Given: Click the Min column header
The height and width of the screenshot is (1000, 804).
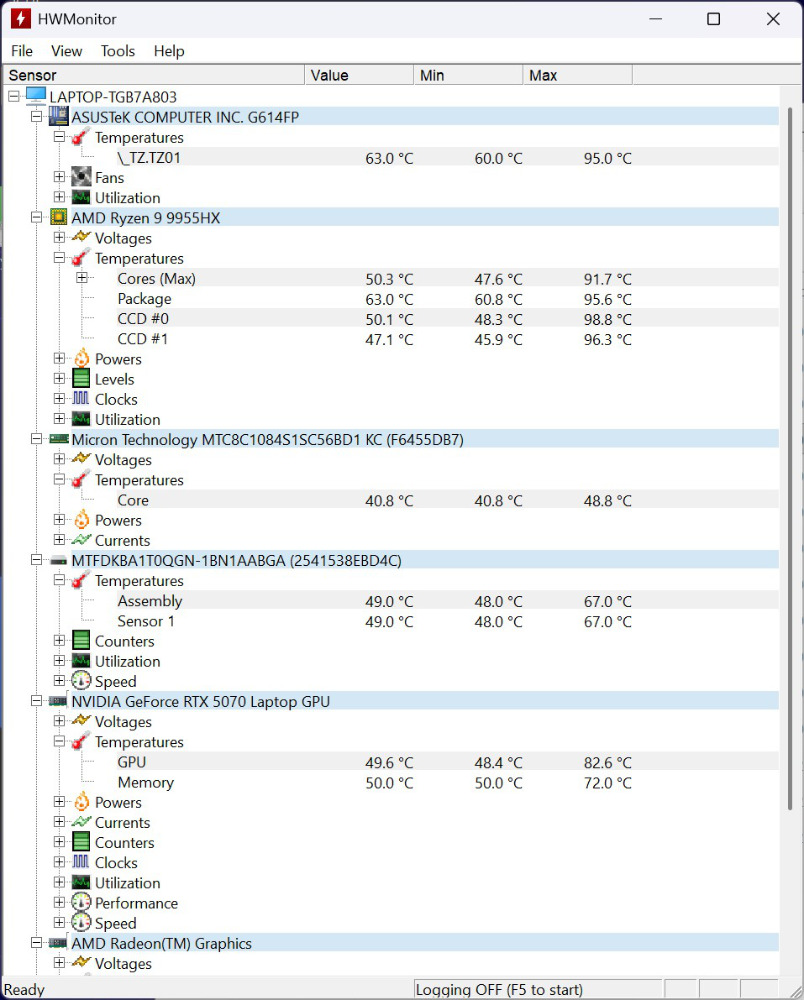Looking at the screenshot, I should tap(469, 75).
